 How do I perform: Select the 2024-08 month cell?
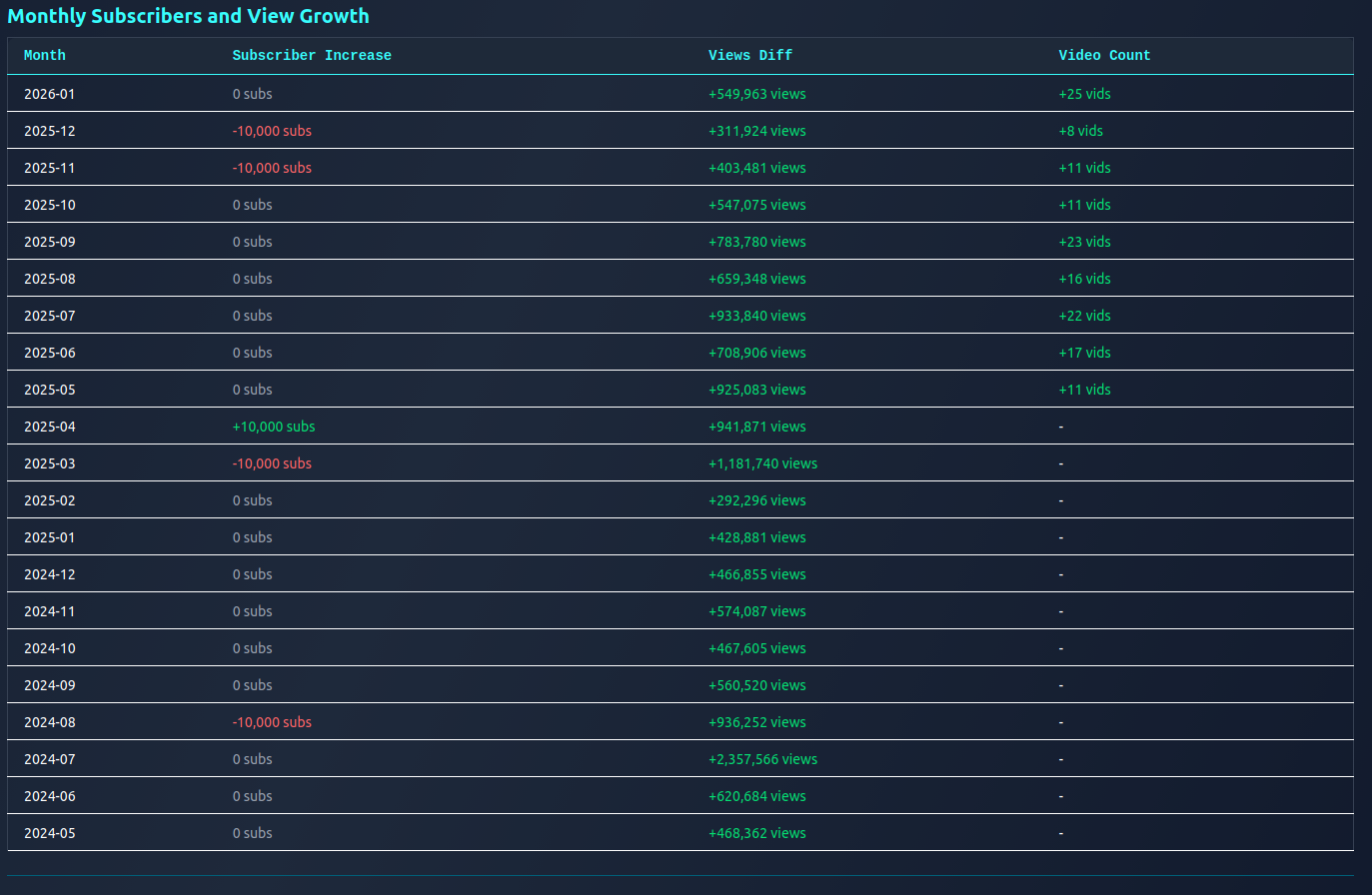pos(50,722)
